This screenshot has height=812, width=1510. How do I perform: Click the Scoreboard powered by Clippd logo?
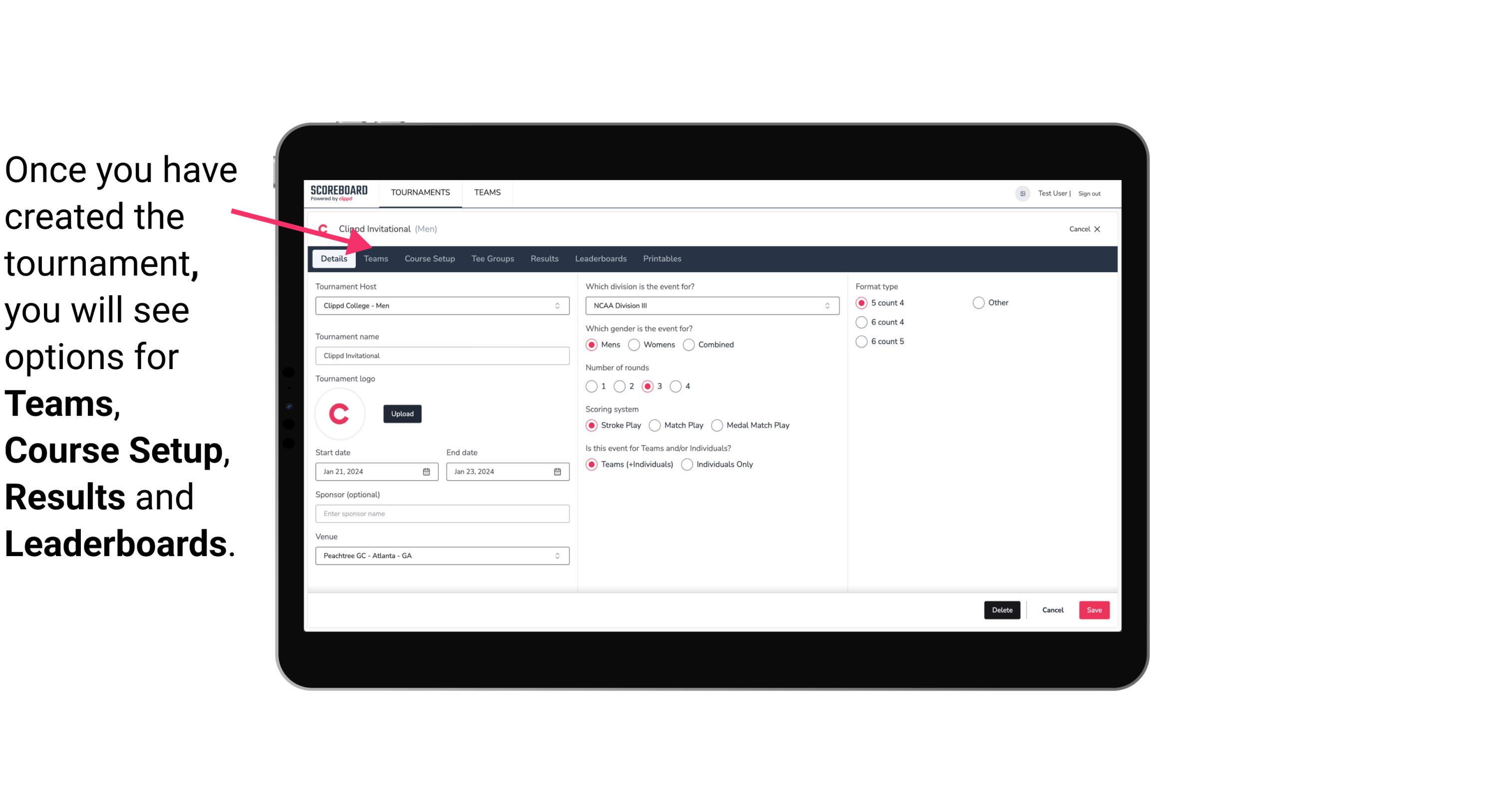339,192
